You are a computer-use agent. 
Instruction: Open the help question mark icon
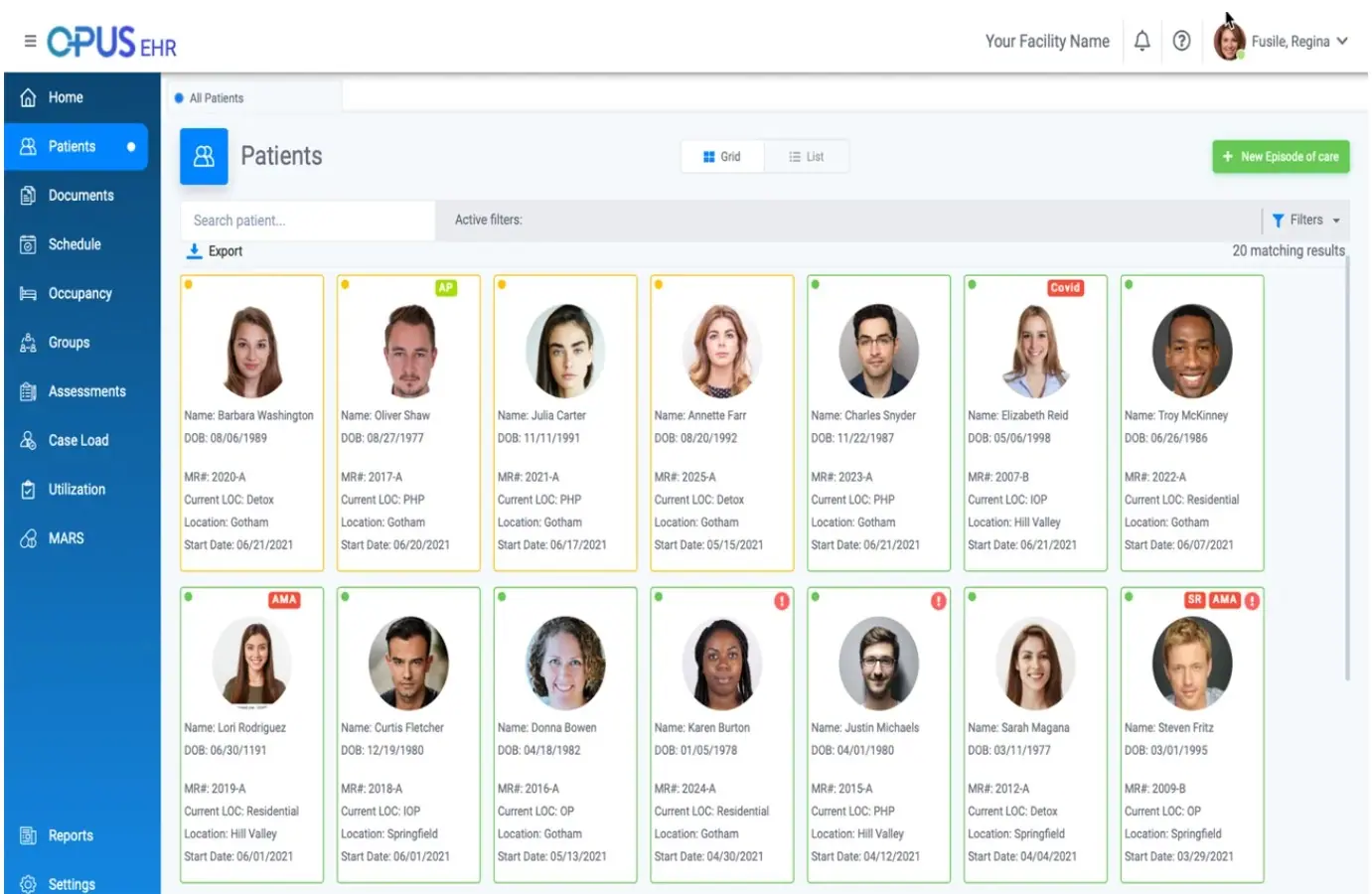1181,41
